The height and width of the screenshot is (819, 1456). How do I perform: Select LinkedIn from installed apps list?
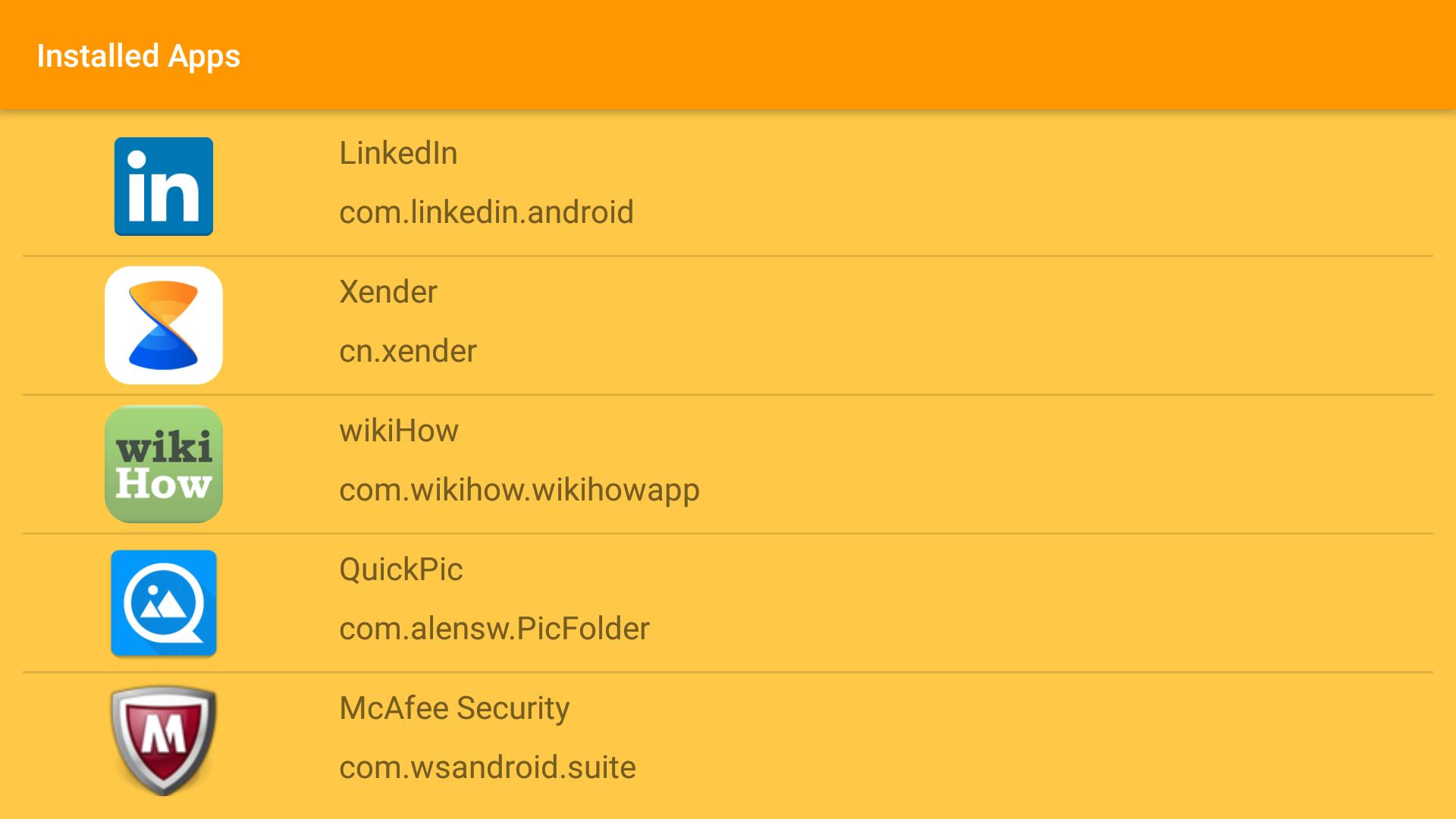[x=728, y=186]
